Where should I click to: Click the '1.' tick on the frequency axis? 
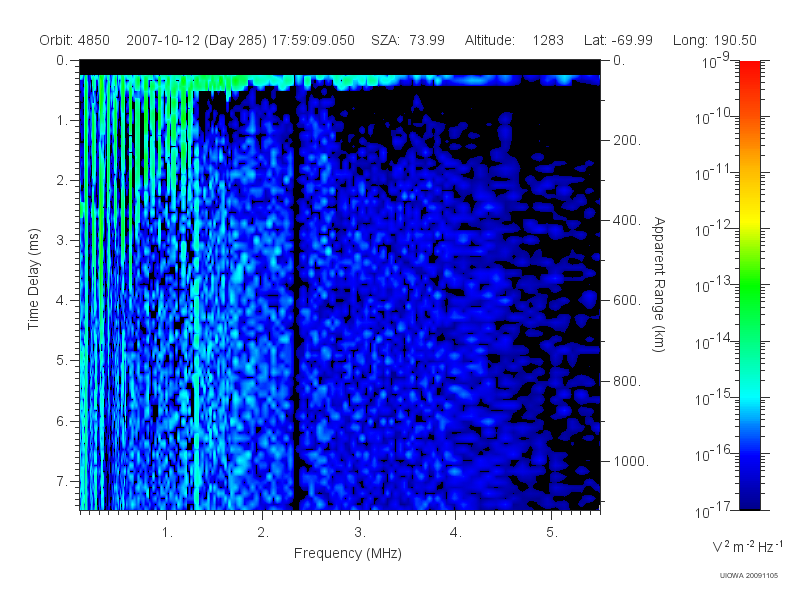(x=167, y=532)
